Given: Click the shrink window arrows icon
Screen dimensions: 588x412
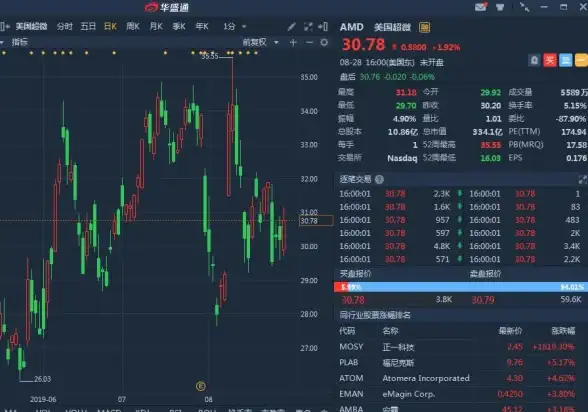Looking at the screenshot, I should 524,7.
